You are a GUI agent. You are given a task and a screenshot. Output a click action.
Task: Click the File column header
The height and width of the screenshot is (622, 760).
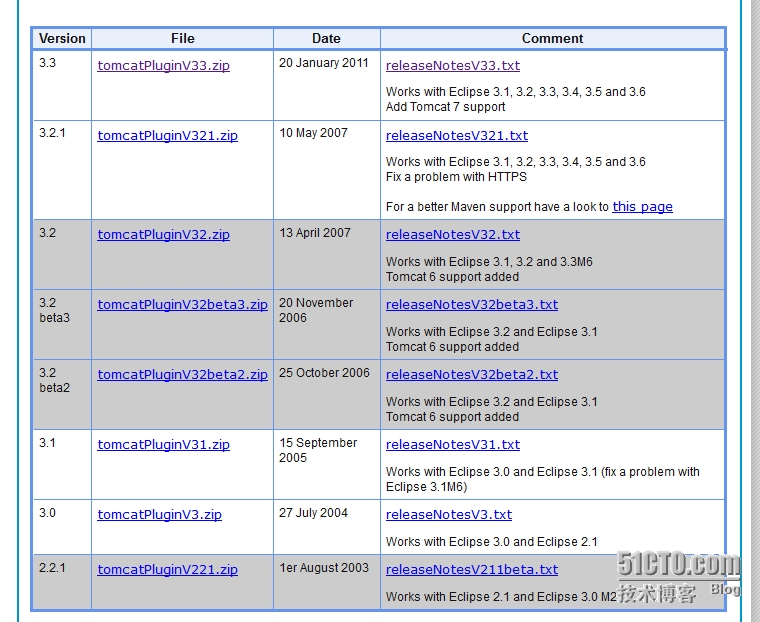point(182,38)
